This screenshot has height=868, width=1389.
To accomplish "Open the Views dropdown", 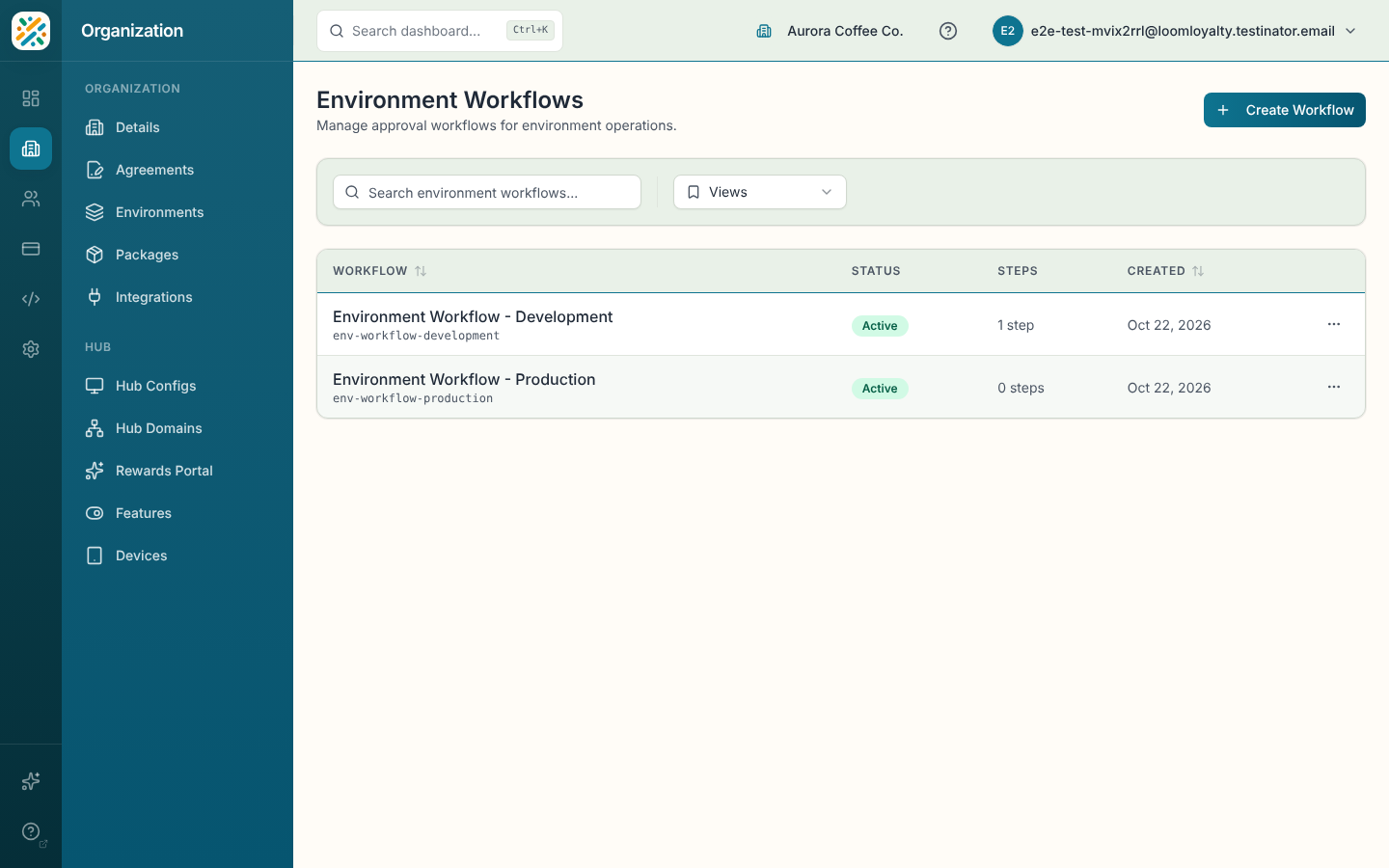I will pyautogui.click(x=760, y=192).
